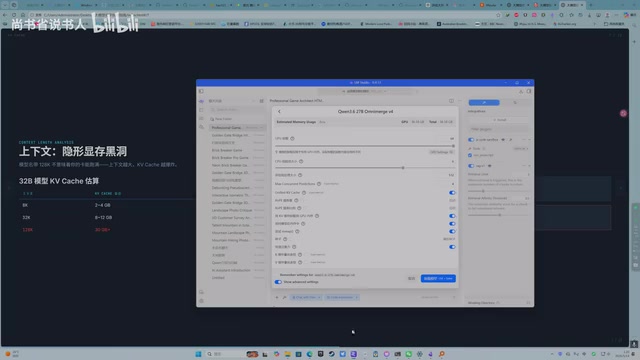640x360 pixels.
Task: Toggle the right sidebar icon in LM Studio title row
Action: (x=529, y=91)
